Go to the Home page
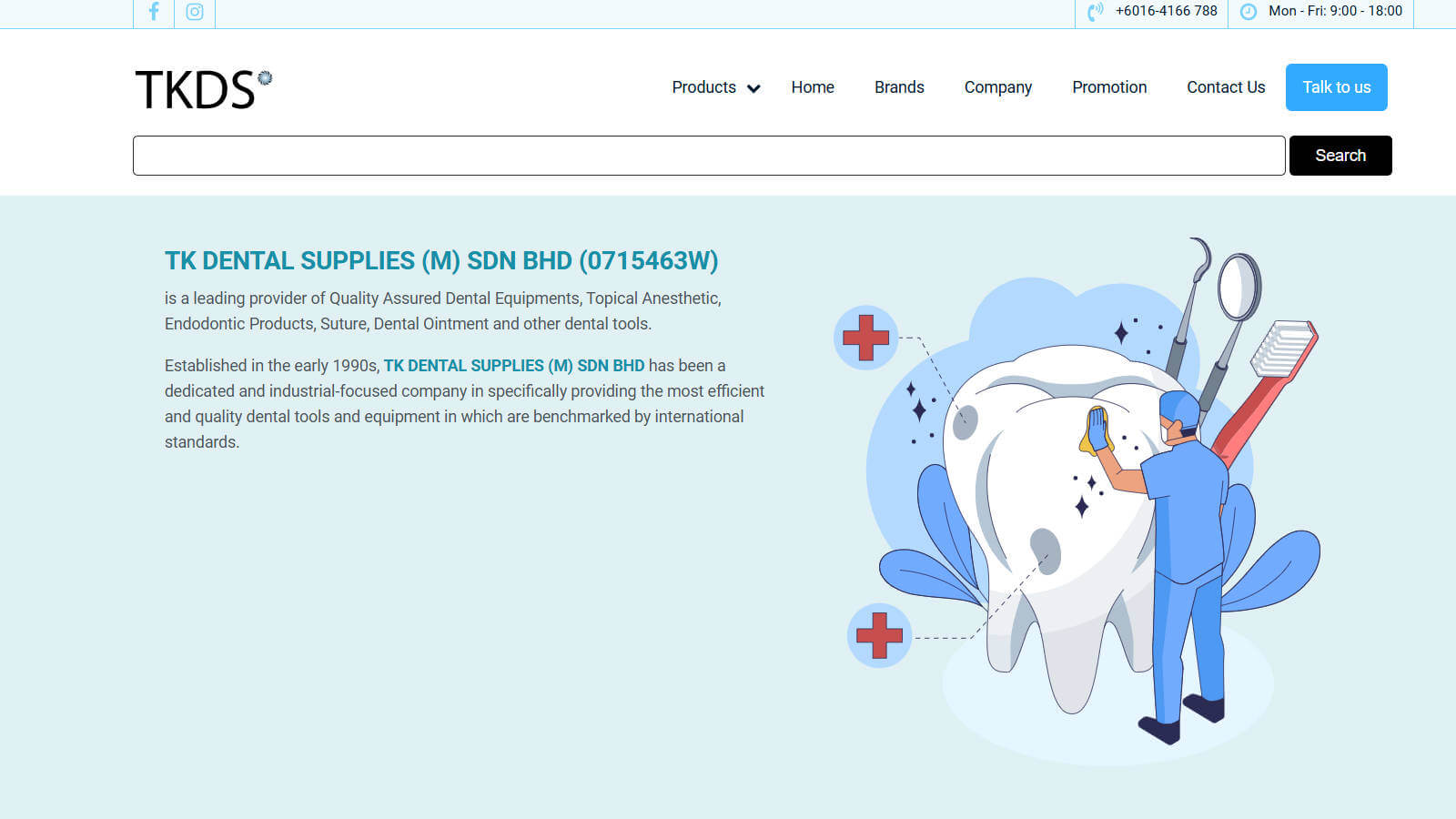 click(813, 87)
